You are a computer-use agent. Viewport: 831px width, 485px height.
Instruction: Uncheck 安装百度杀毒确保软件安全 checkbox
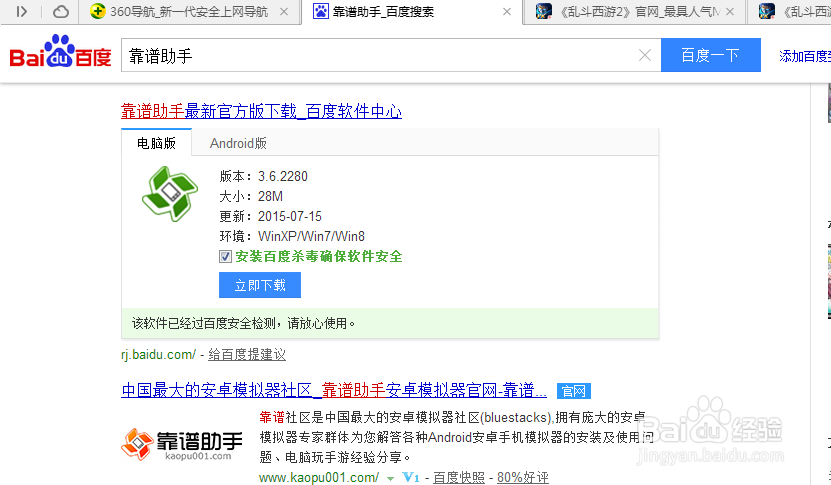click(x=225, y=257)
